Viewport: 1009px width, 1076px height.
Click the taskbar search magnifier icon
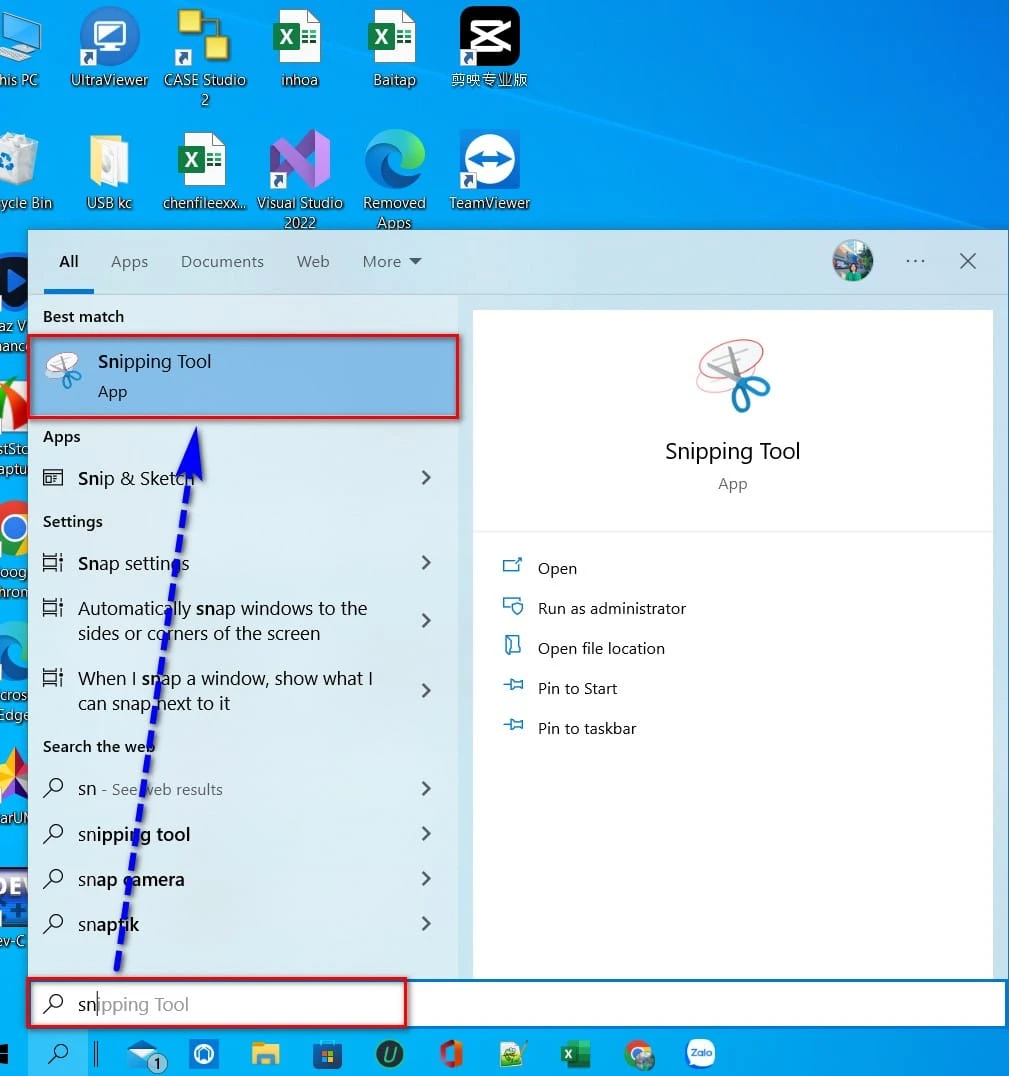point(59,1054)
